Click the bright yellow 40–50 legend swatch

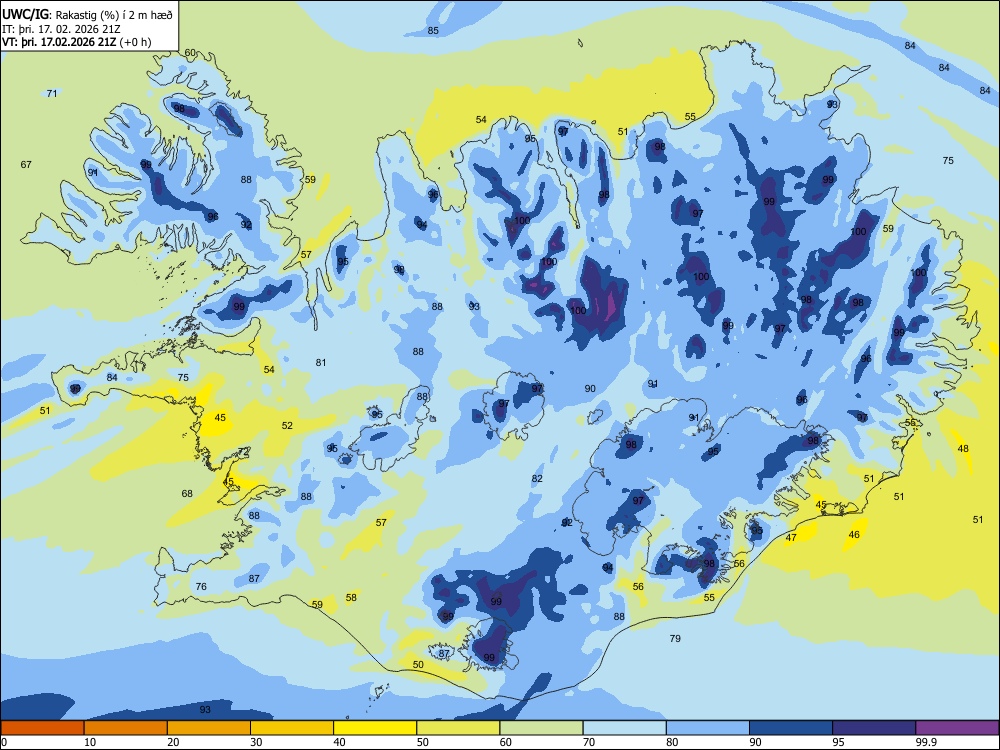coord(375,728)
